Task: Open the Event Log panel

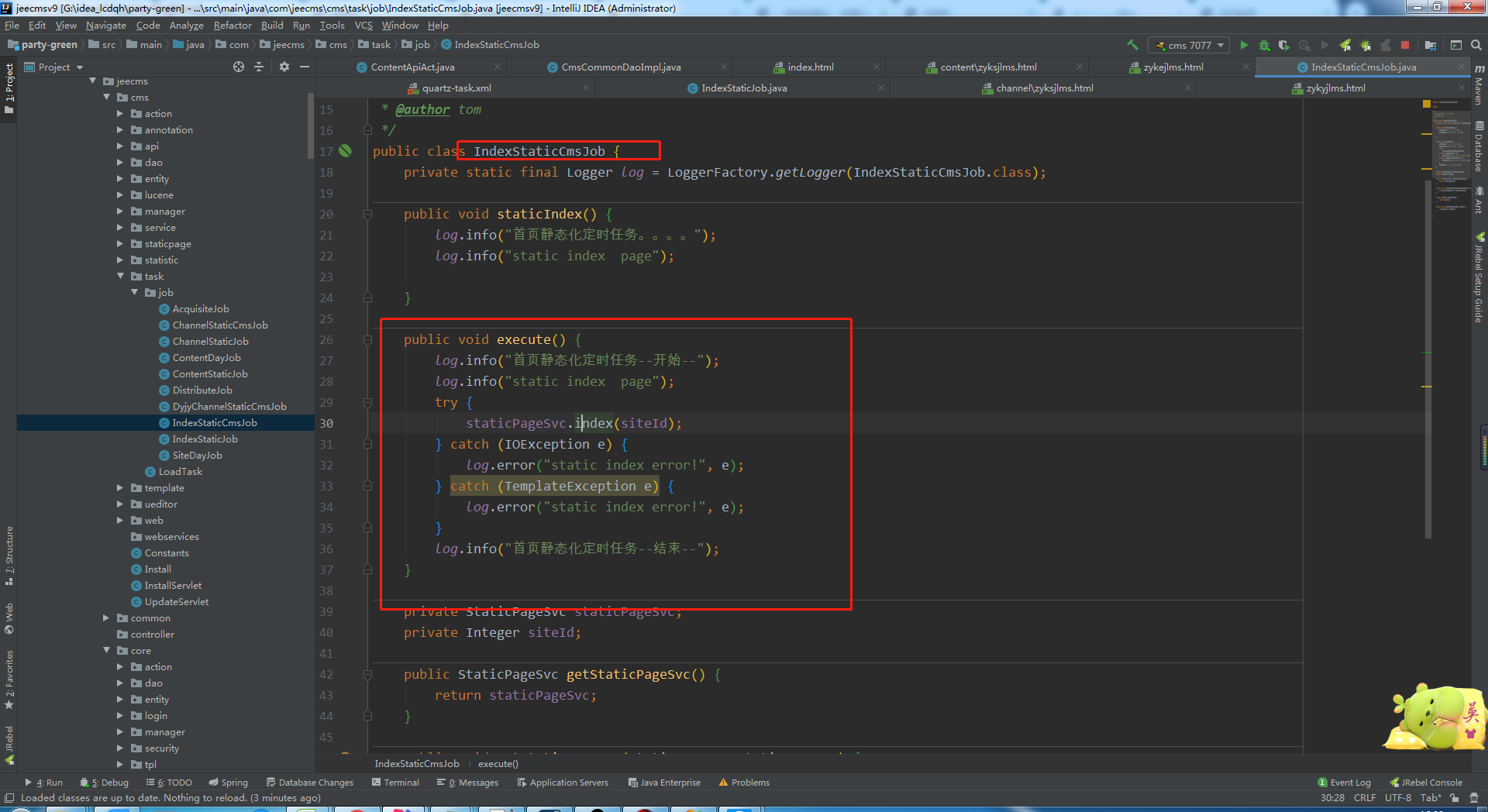Action: [x=1345, y=783]
